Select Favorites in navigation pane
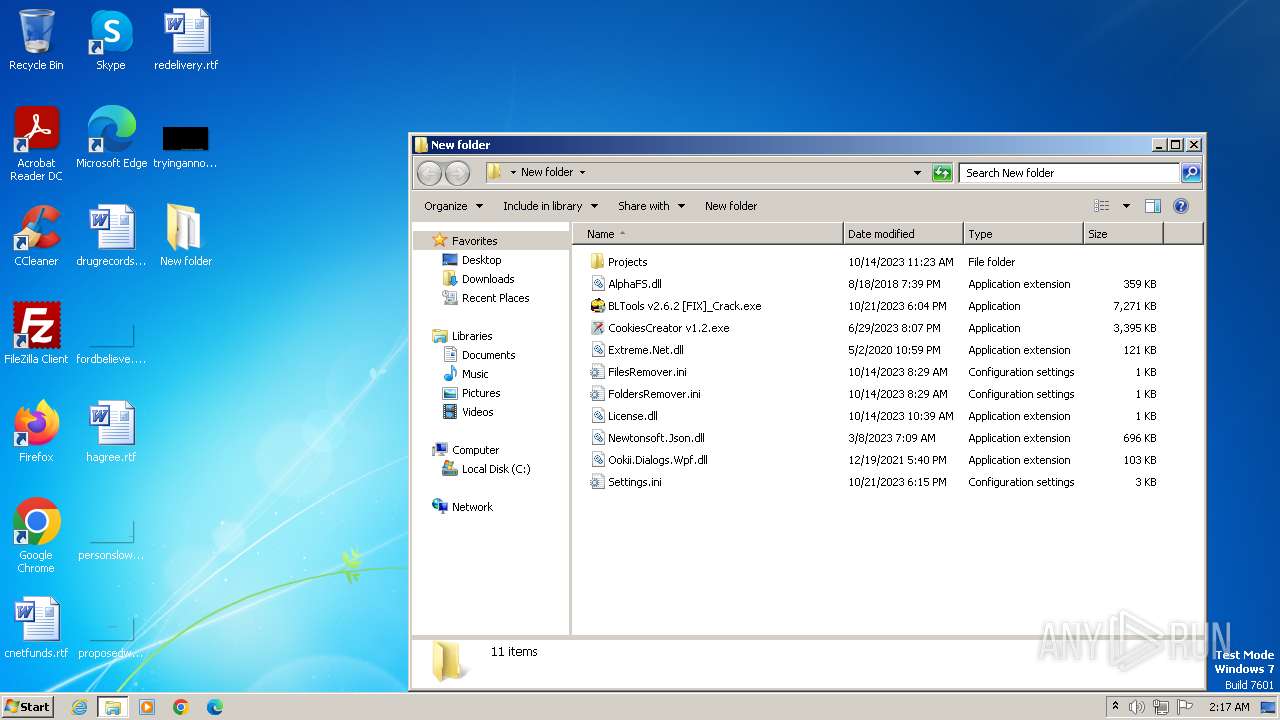 click(x=474, y=241)
